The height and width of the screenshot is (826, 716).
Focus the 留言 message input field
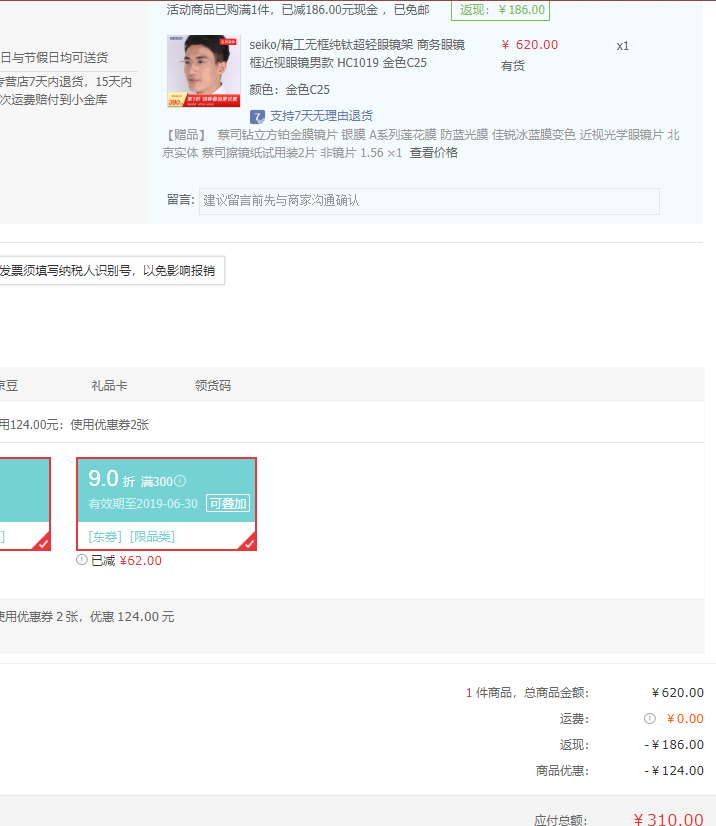click(429, 201)
